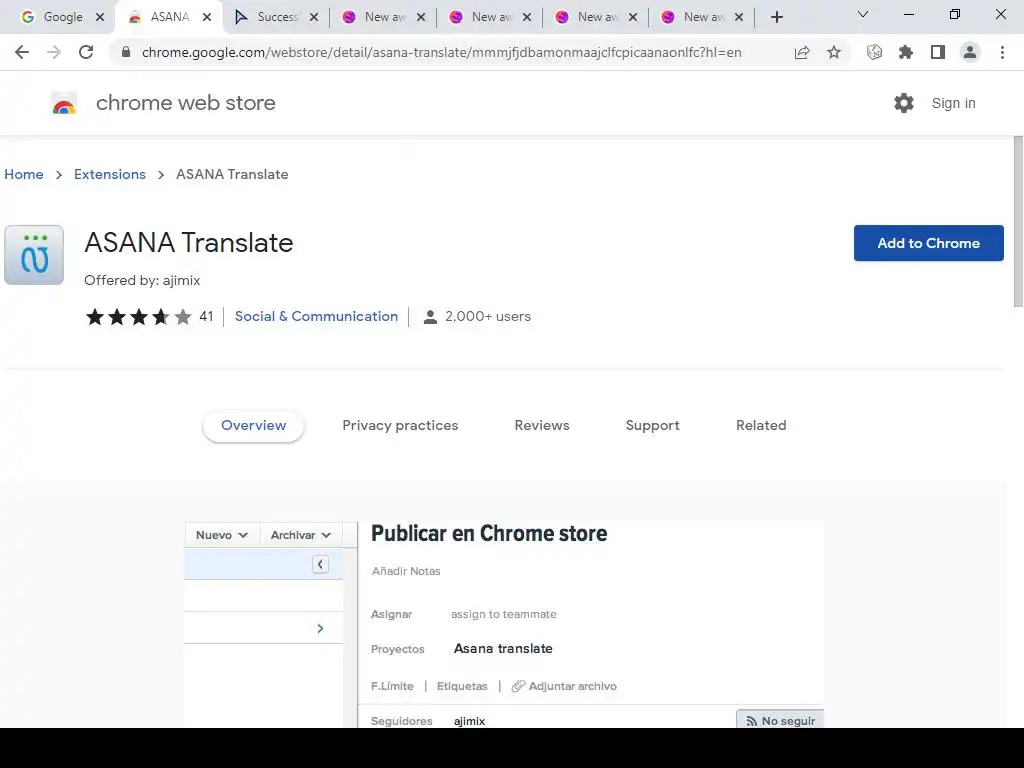Click the 2,000+ users text
This screenshot has height=768, width=1024.
coord(488,317)
